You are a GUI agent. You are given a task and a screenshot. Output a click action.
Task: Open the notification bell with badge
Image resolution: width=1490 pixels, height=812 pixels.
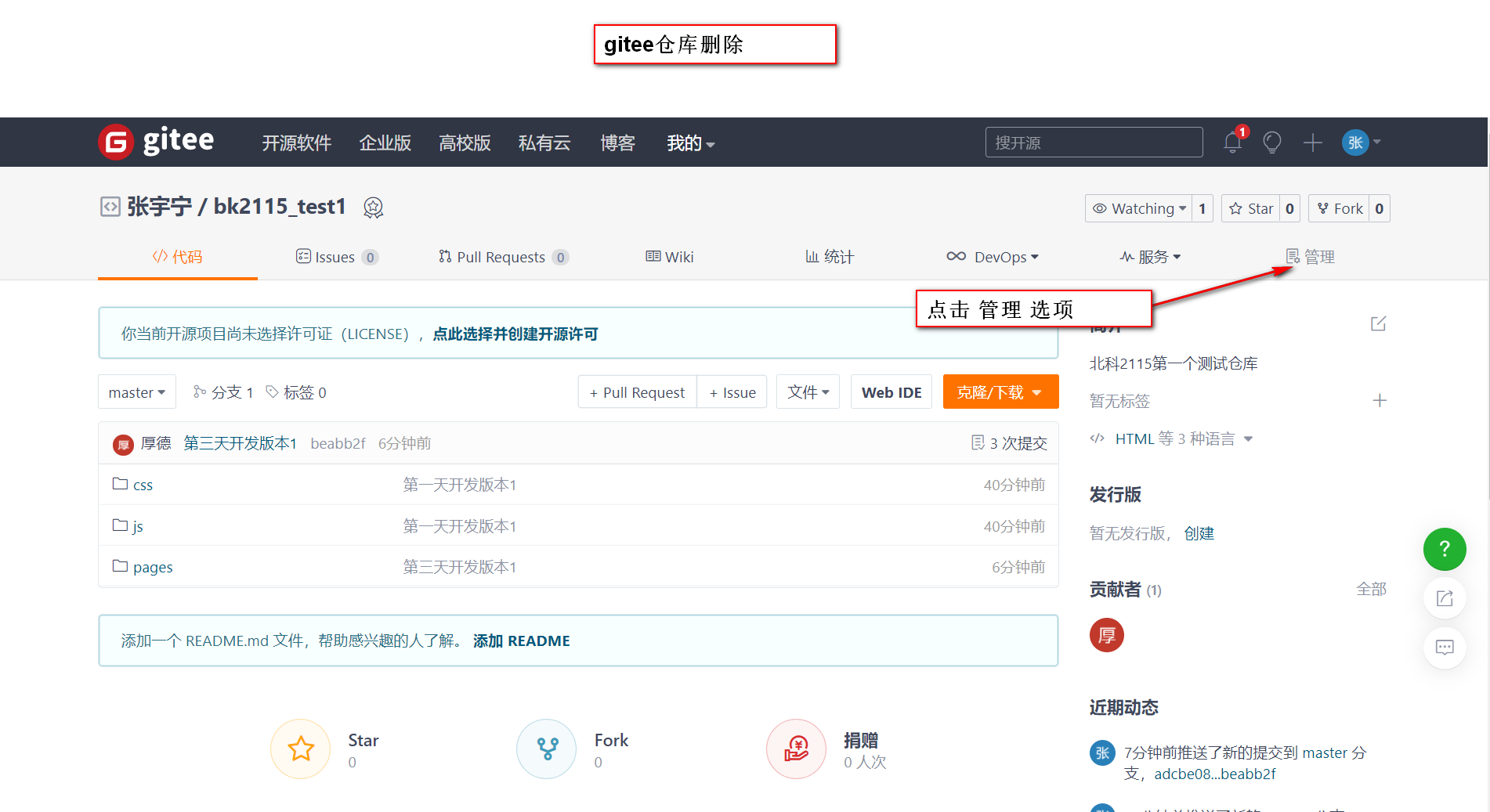tap(1231, 142)
